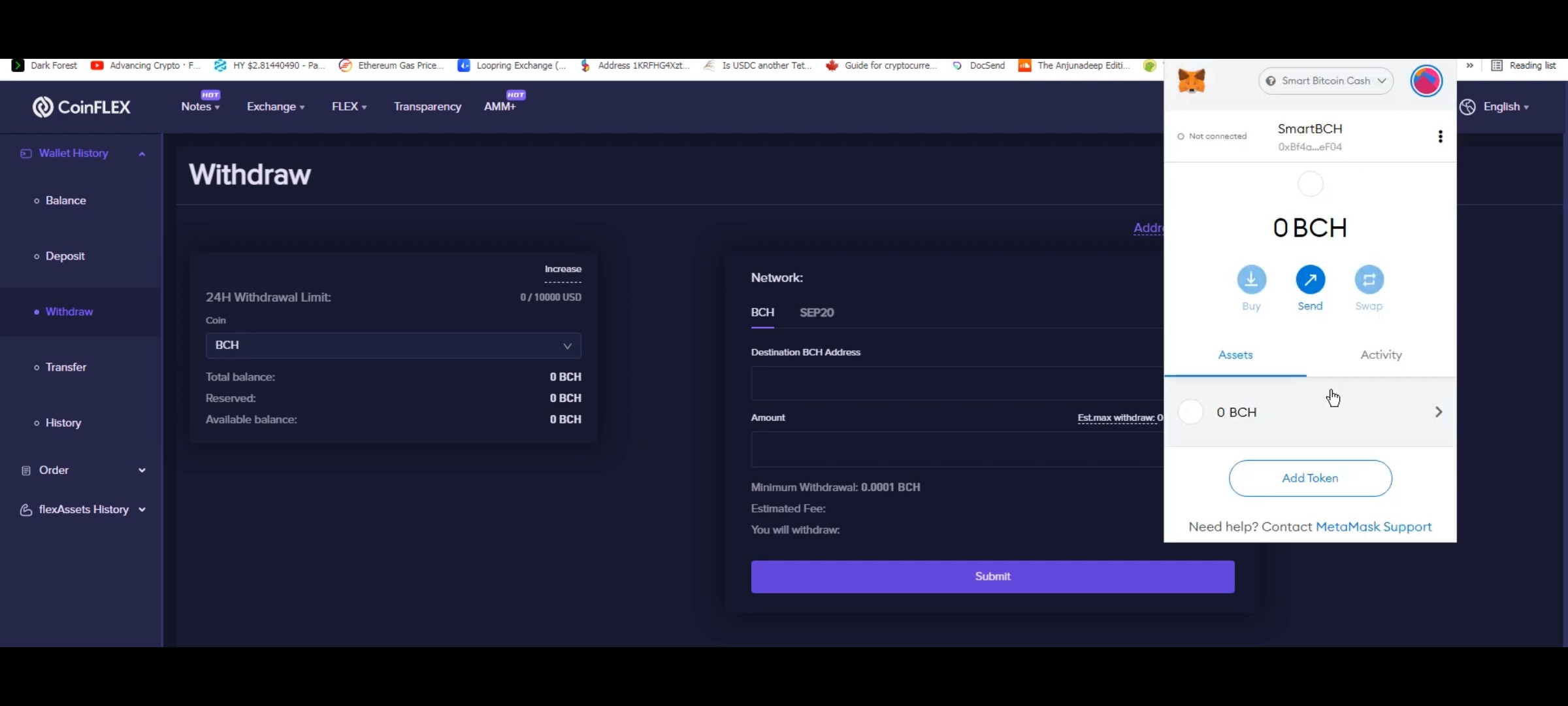Image resolution: width=1568 pixels, height=706 pixels.
Task: Show more bookmarks overflow chevron
Action: pyautogui.click(x=1469, y=65)
